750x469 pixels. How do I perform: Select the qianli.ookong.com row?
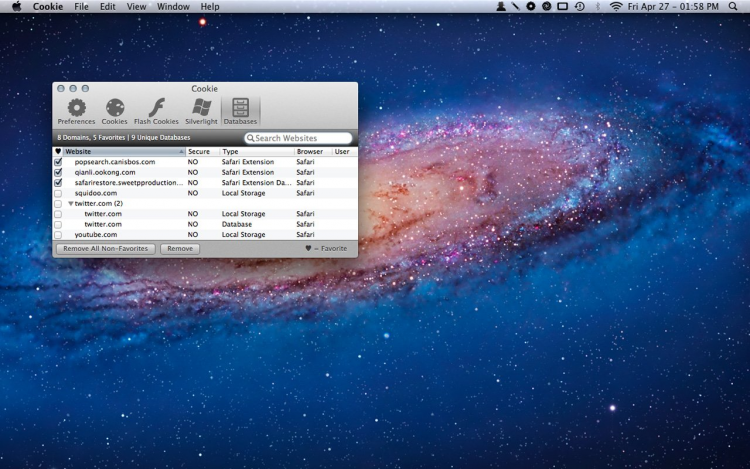pyautogui.click(x=105, y=172)
